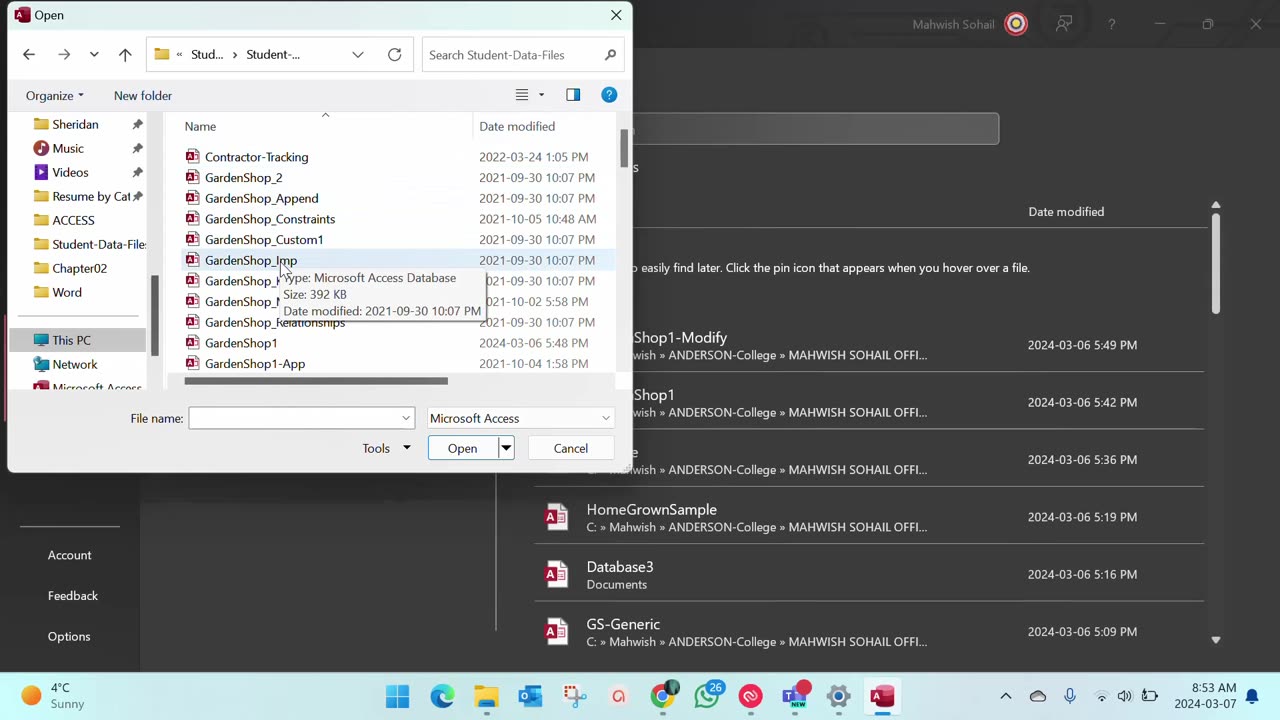The height and width of the screenshot is (720, 1280).
Task: Open Options in the Access backstage
Action: (69, 637)
